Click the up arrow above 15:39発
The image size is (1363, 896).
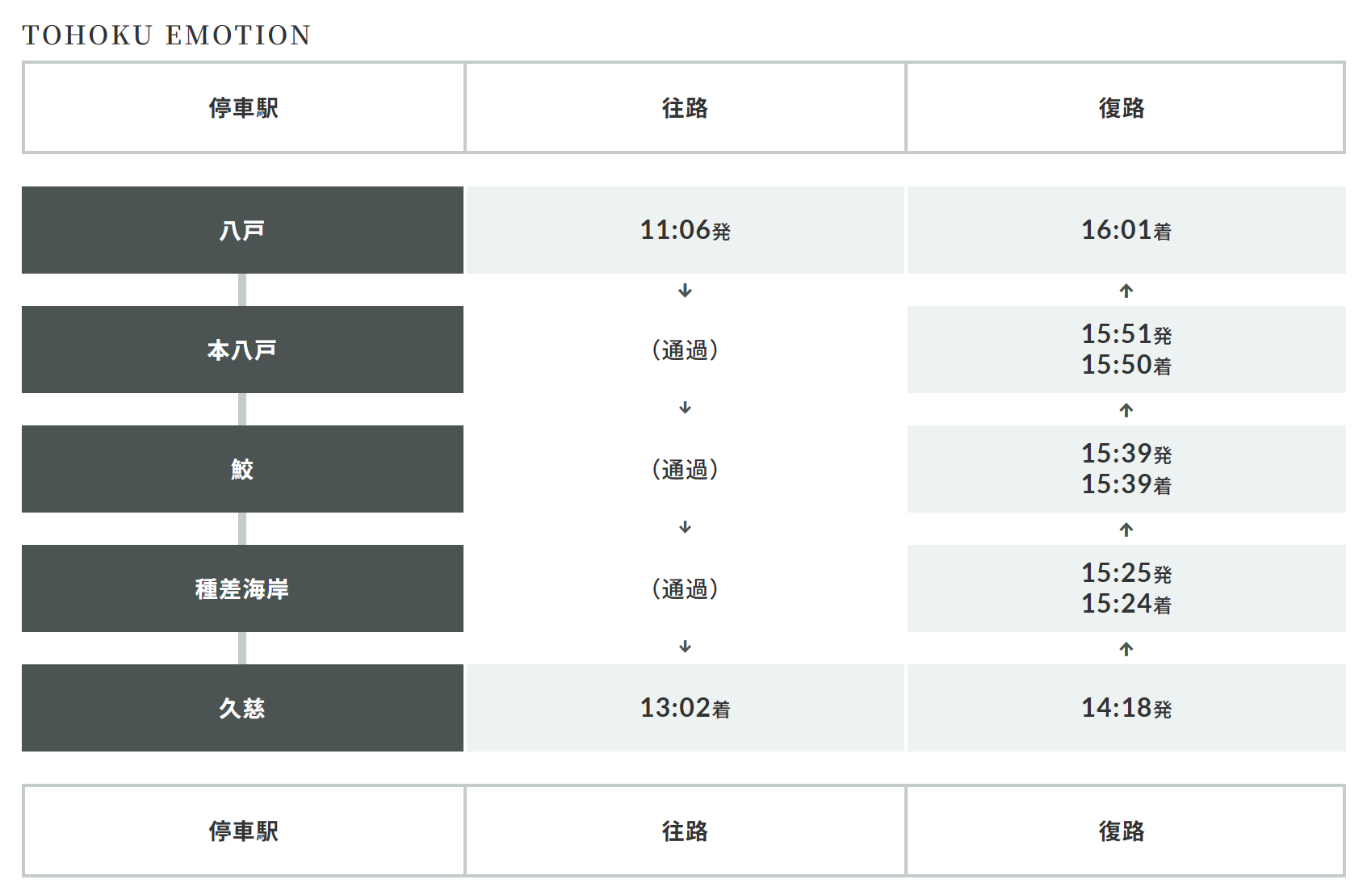click(1126, 410)
